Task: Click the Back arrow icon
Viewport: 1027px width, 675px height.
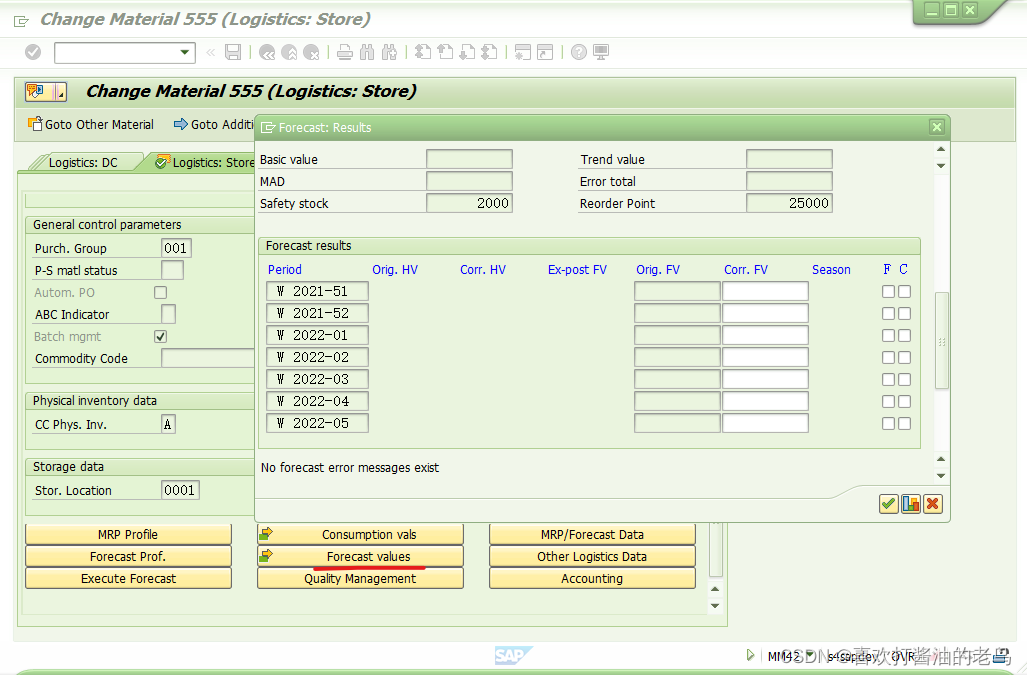Action: tap(266, 52)
